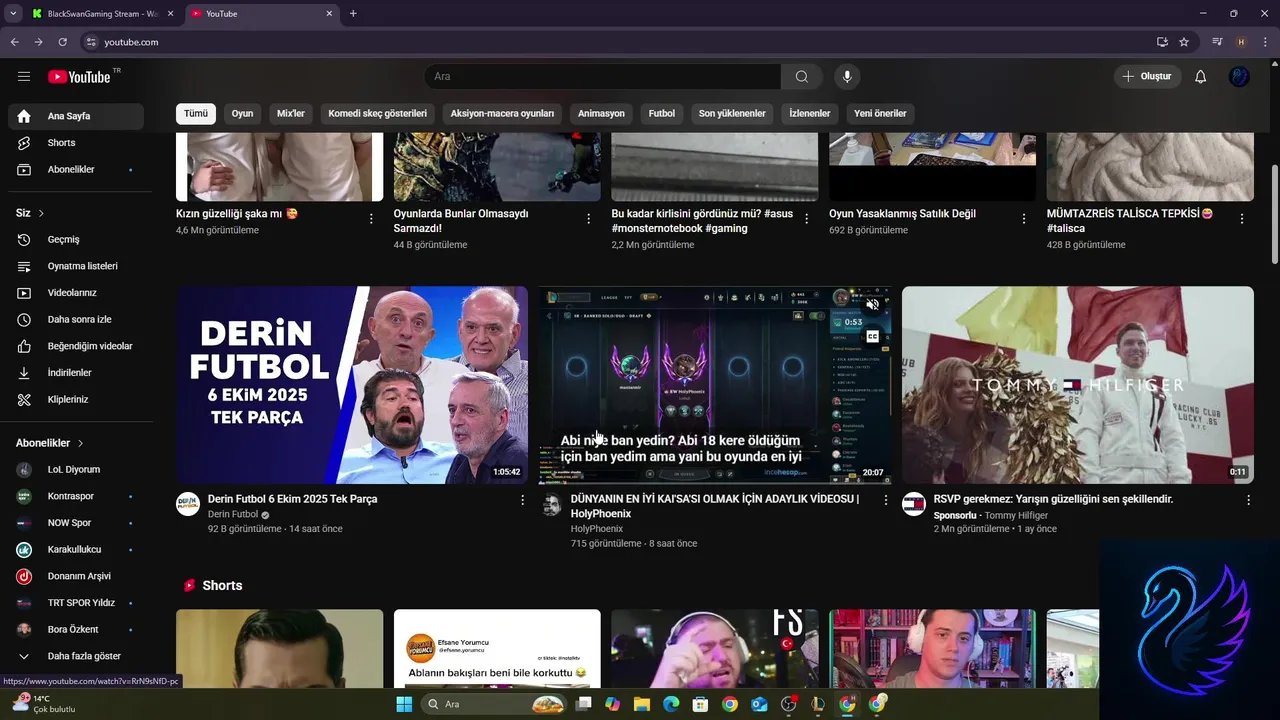
Task: Open options for Tommy Hilfiger ad
Action: click(1248, 500)
